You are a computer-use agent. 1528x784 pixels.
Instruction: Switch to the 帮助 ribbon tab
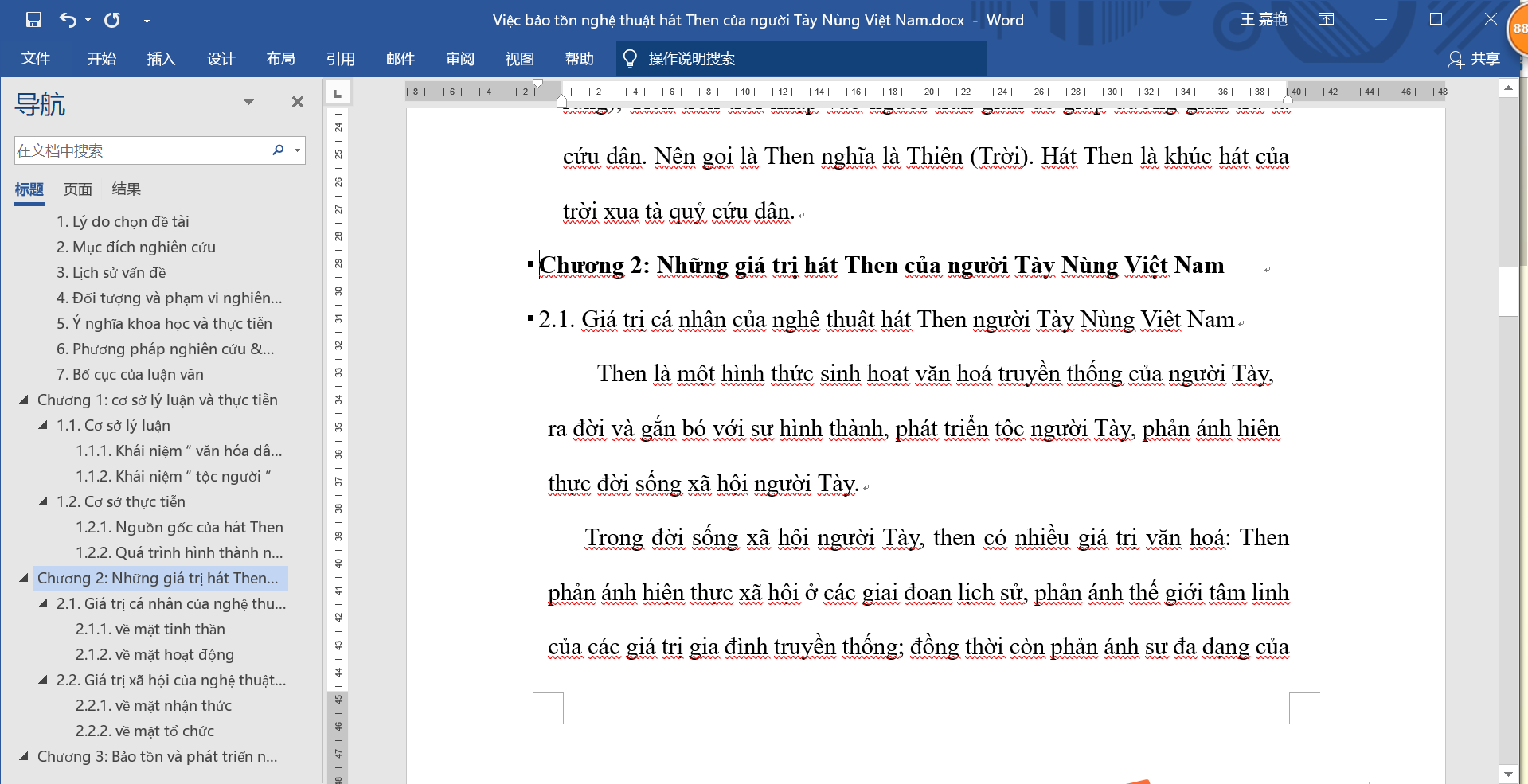click(580, 59)
